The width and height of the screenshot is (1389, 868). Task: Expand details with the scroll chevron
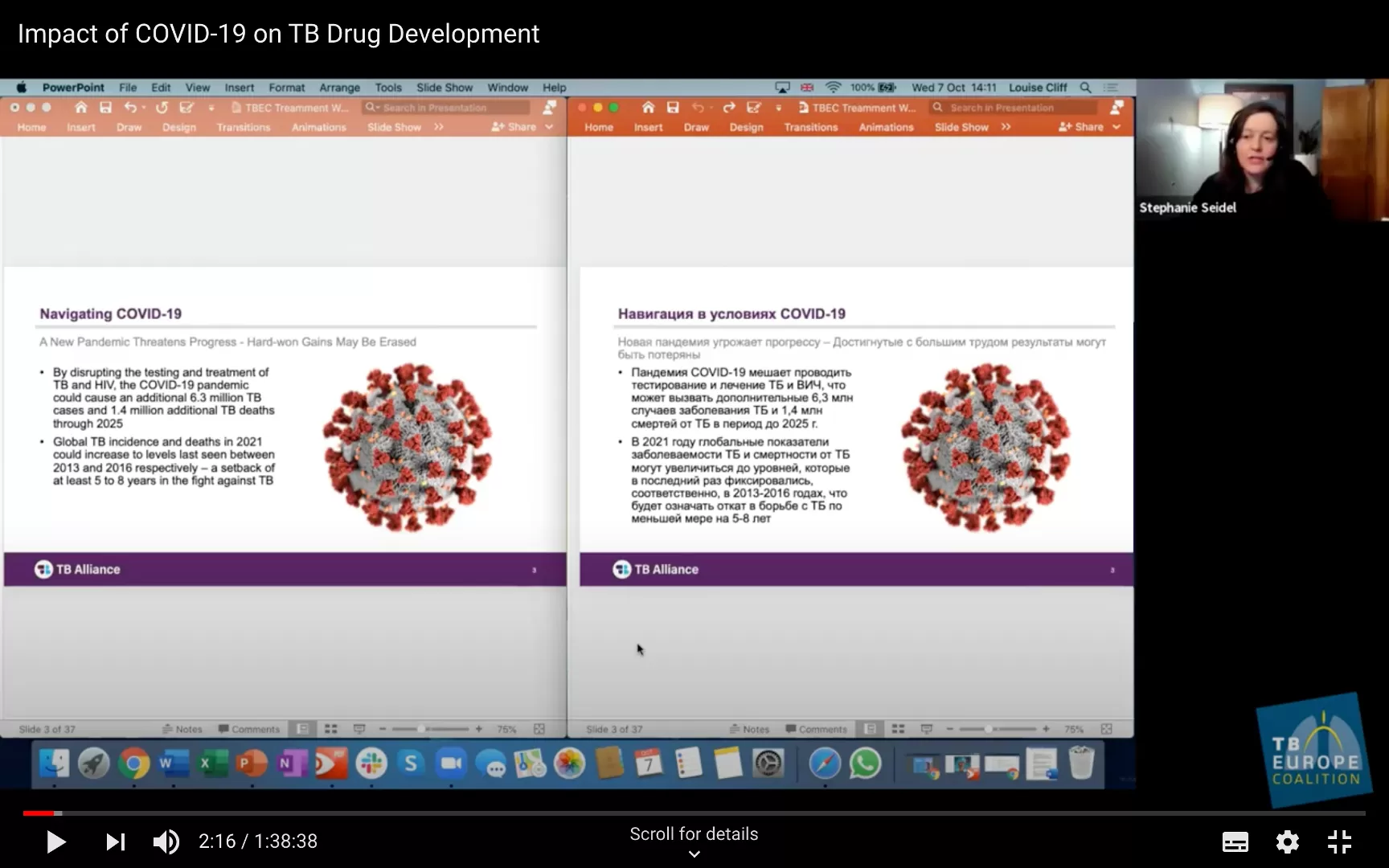coord(694,854)
